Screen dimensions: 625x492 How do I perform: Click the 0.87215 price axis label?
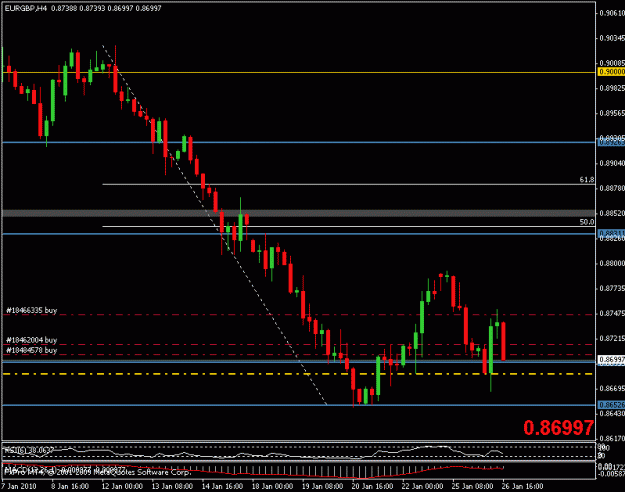(x=612, y=338)
